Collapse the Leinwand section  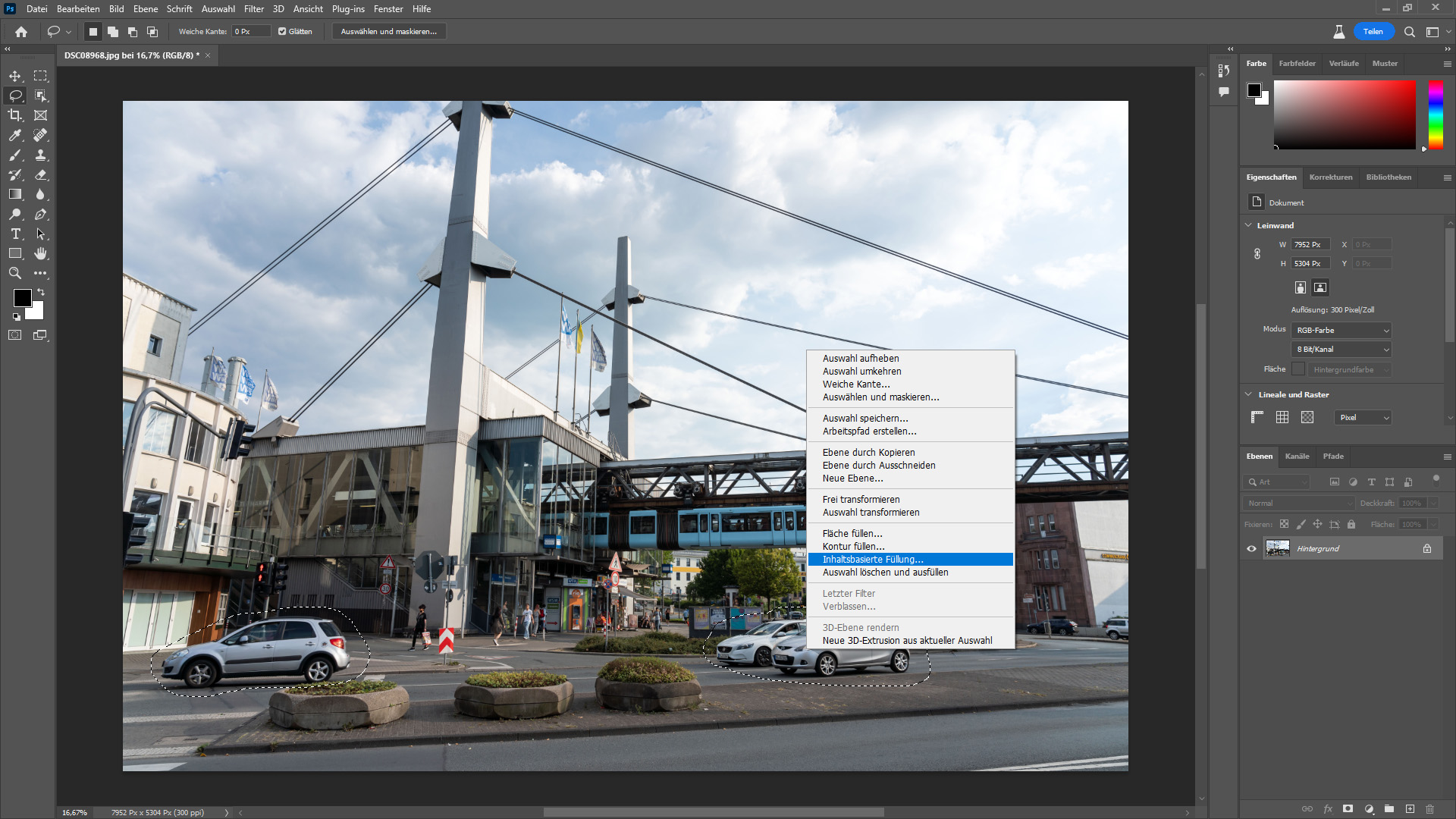(x=1248, y=225)
